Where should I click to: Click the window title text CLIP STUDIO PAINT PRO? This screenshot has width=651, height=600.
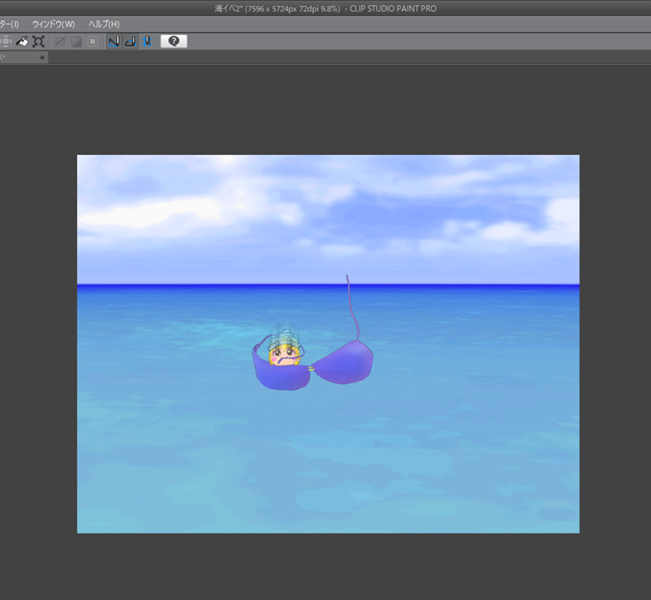tap(393, 9)
